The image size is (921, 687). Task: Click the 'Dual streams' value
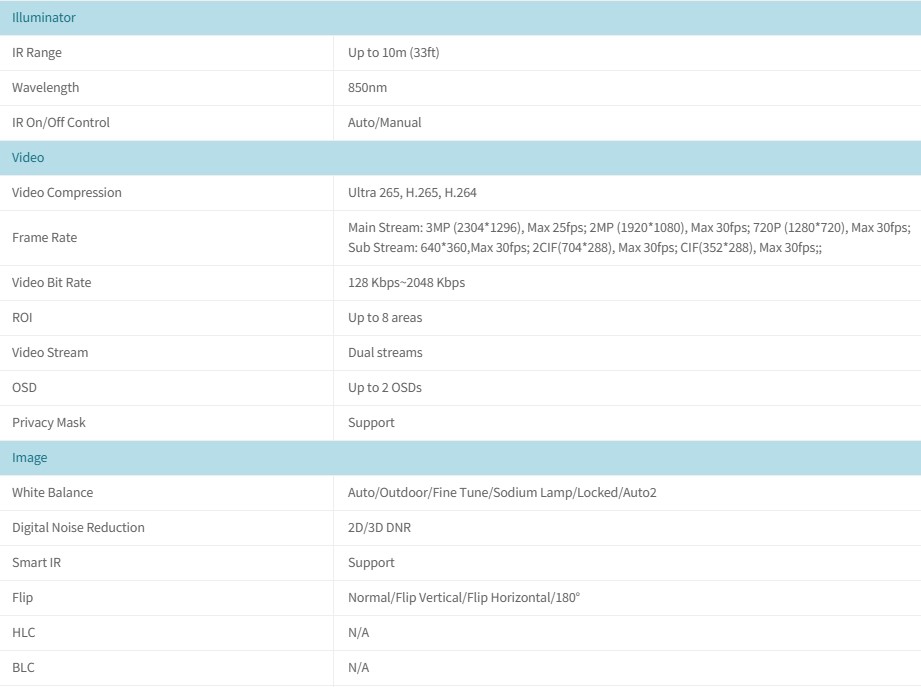pos(385,353)
